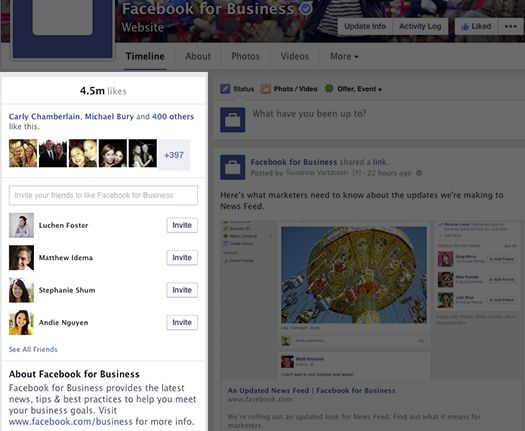Click Stephanie Shum's profile photo

coord(21,290)
